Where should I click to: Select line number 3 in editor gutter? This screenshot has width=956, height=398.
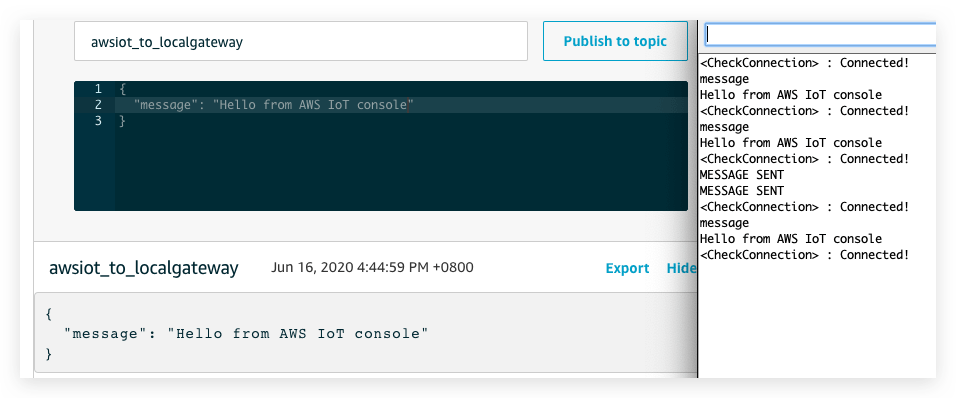(98, 121)
